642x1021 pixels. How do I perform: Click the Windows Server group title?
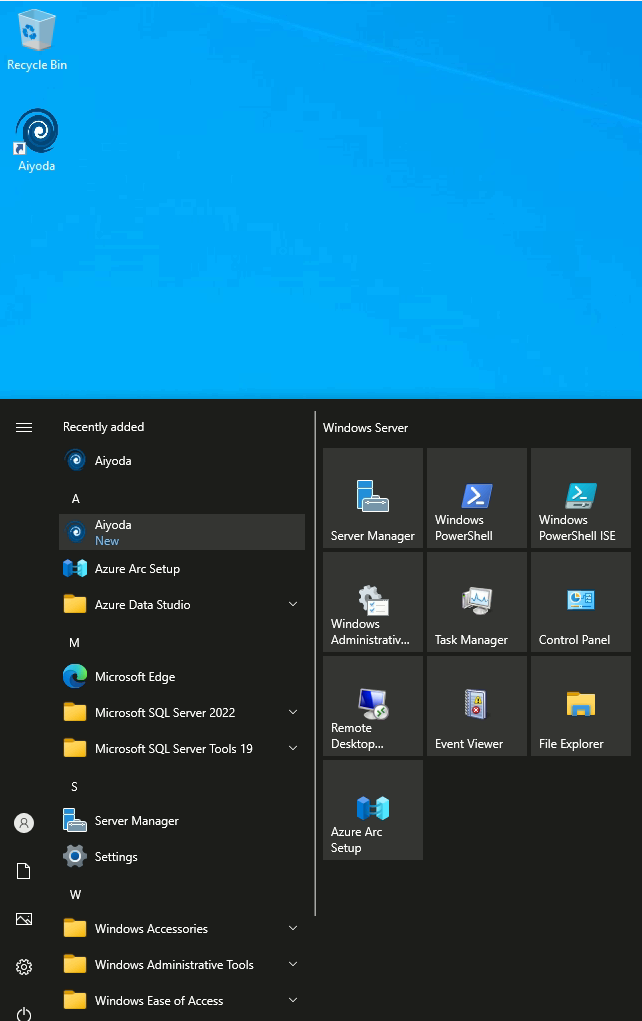coord(365,428)
